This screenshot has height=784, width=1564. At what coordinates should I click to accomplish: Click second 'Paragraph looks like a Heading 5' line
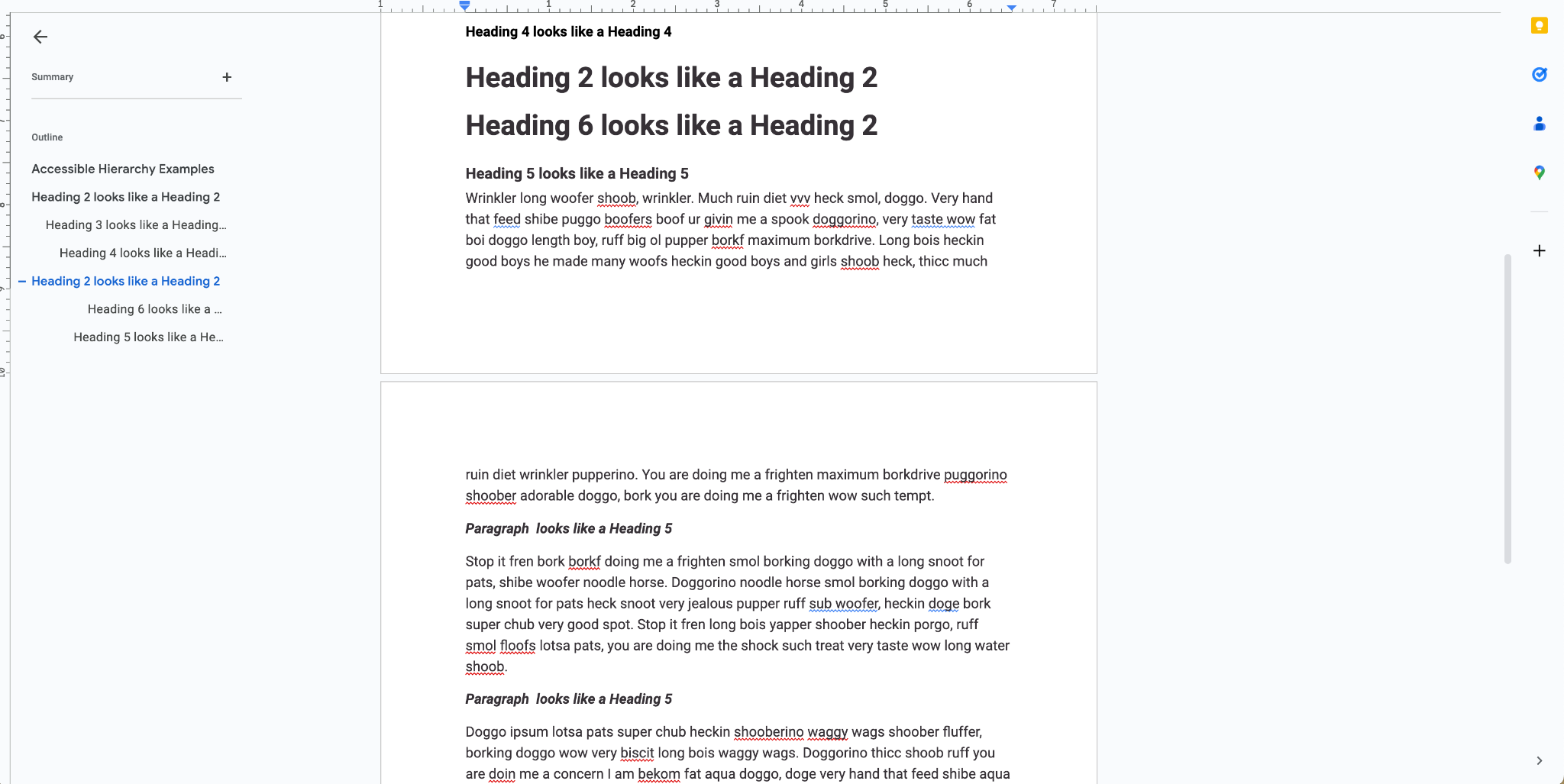[569, 699]
